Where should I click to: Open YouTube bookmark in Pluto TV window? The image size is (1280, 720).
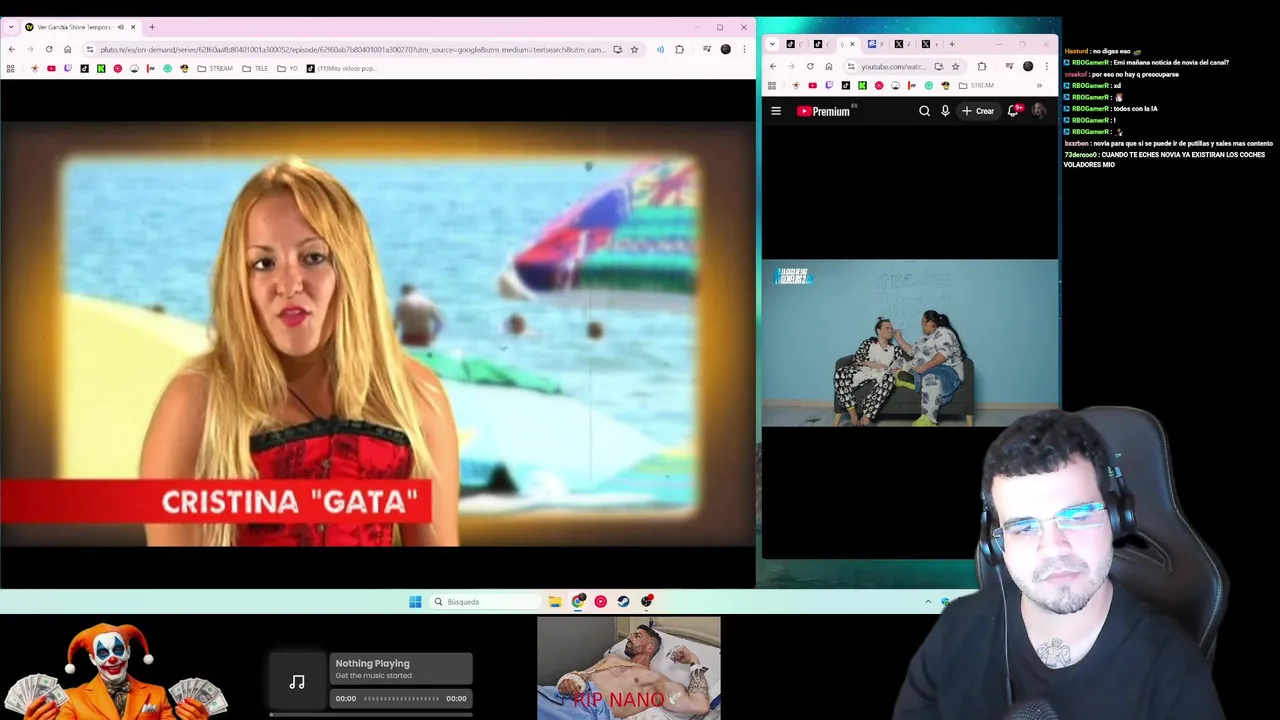point(51,68)
